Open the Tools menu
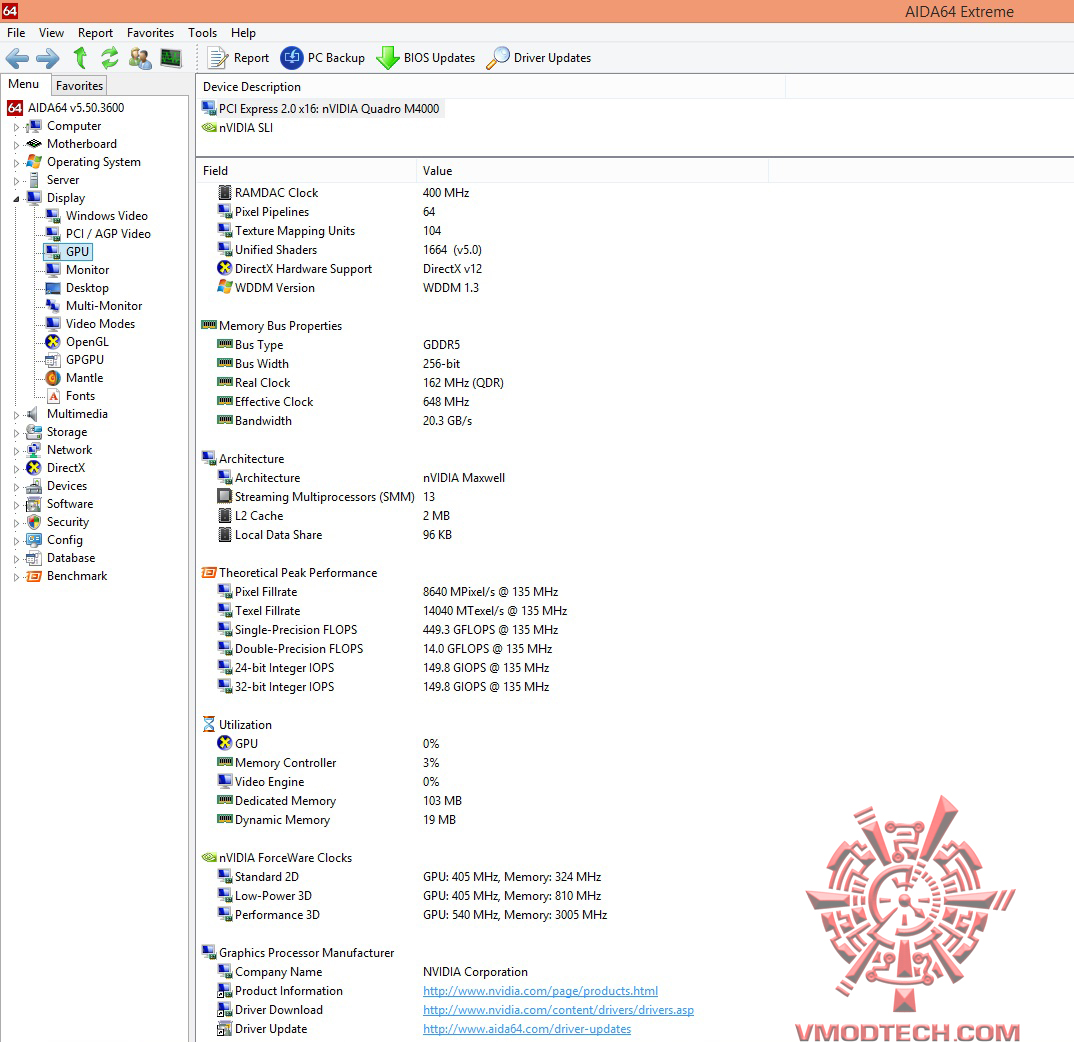 (x=202, y=33)
